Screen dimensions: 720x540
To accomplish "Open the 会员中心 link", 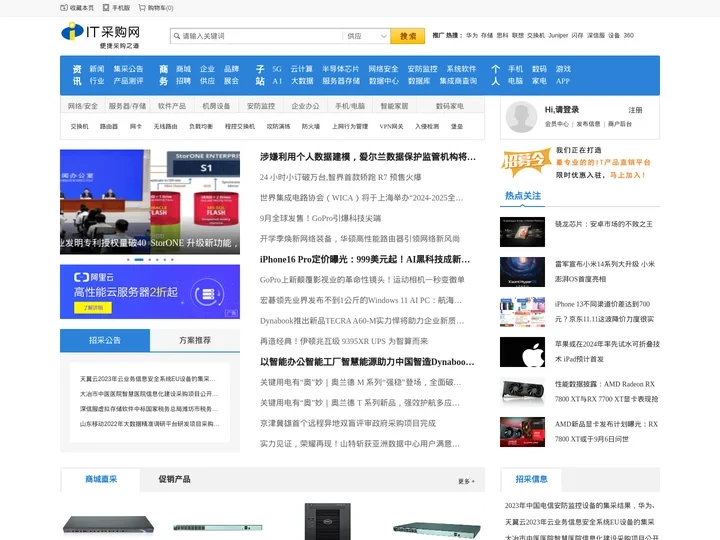I will pyautogui.click(x=557, y=124).
